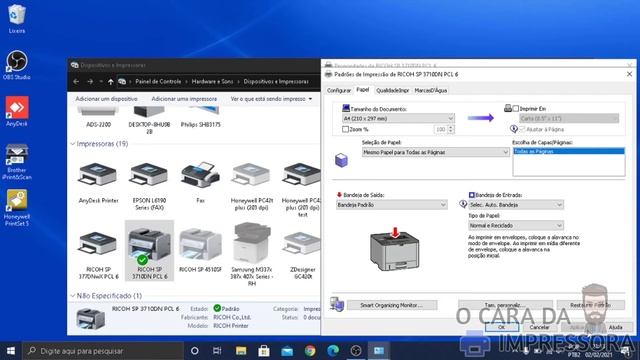Launch Google Chrome from the taskbar

point(310,351)
